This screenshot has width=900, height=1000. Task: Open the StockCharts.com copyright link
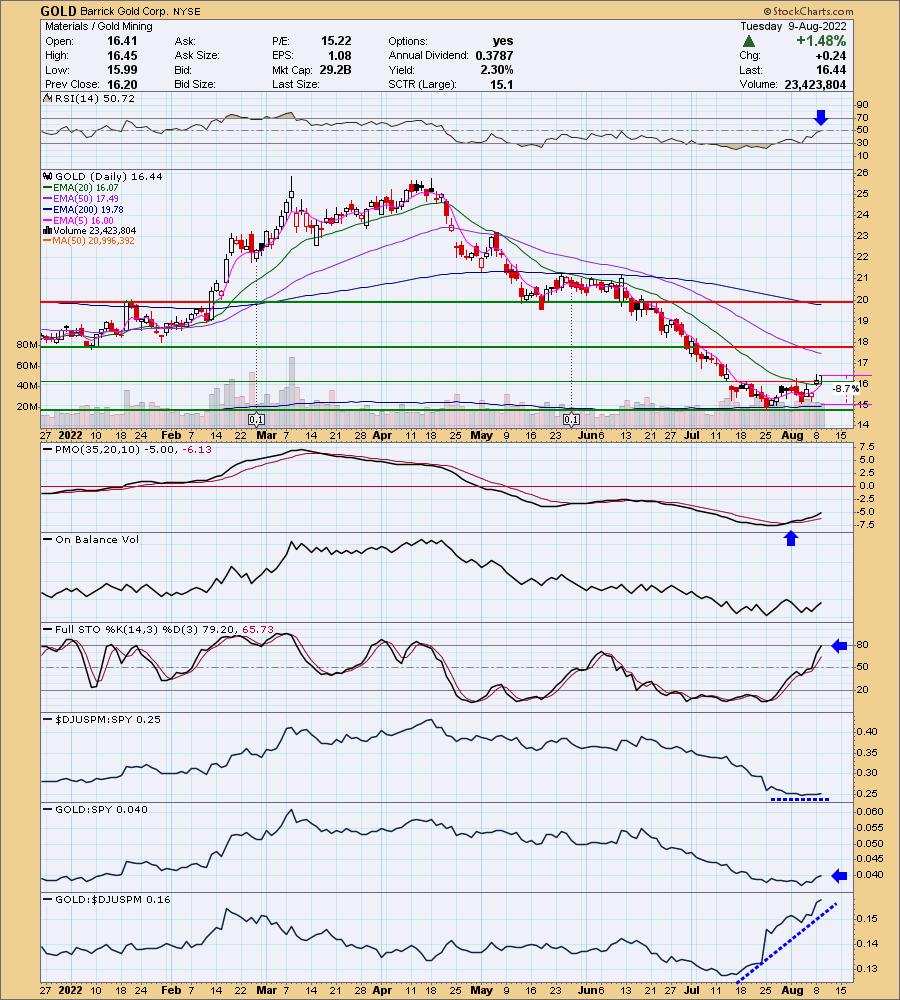coord(808,11)
